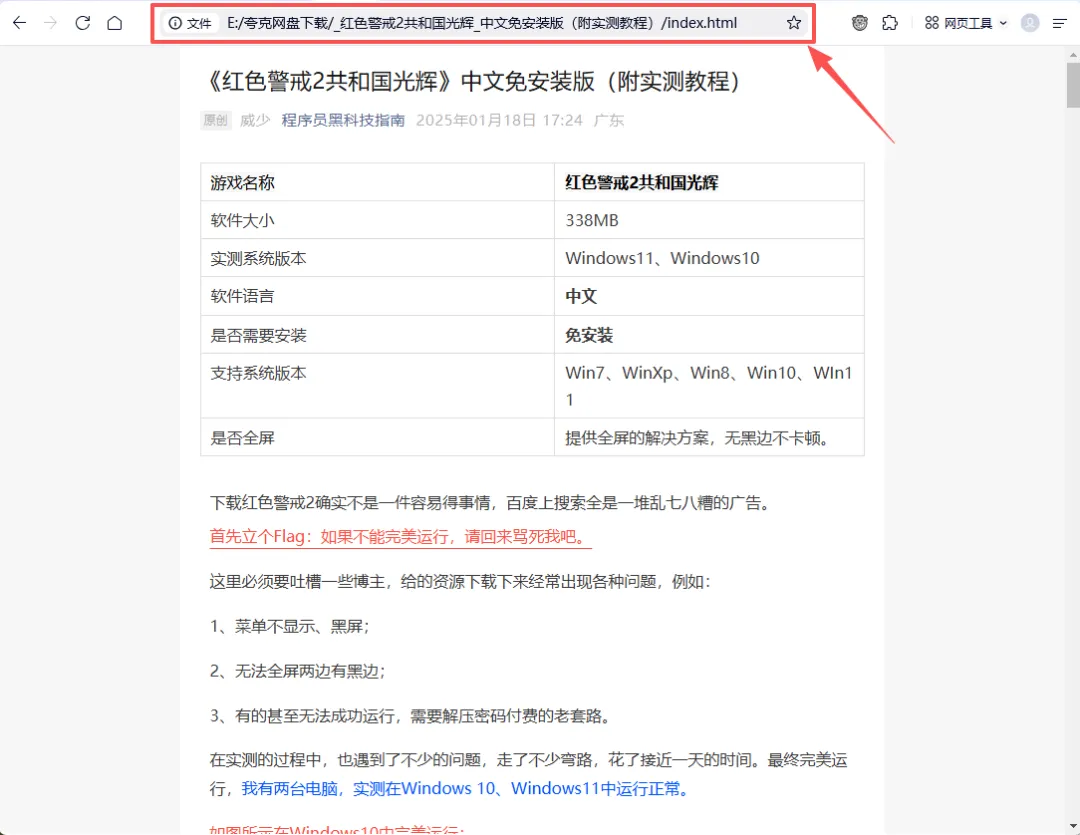Click the page vertical scrollbar thumb

pos(1073,85)
